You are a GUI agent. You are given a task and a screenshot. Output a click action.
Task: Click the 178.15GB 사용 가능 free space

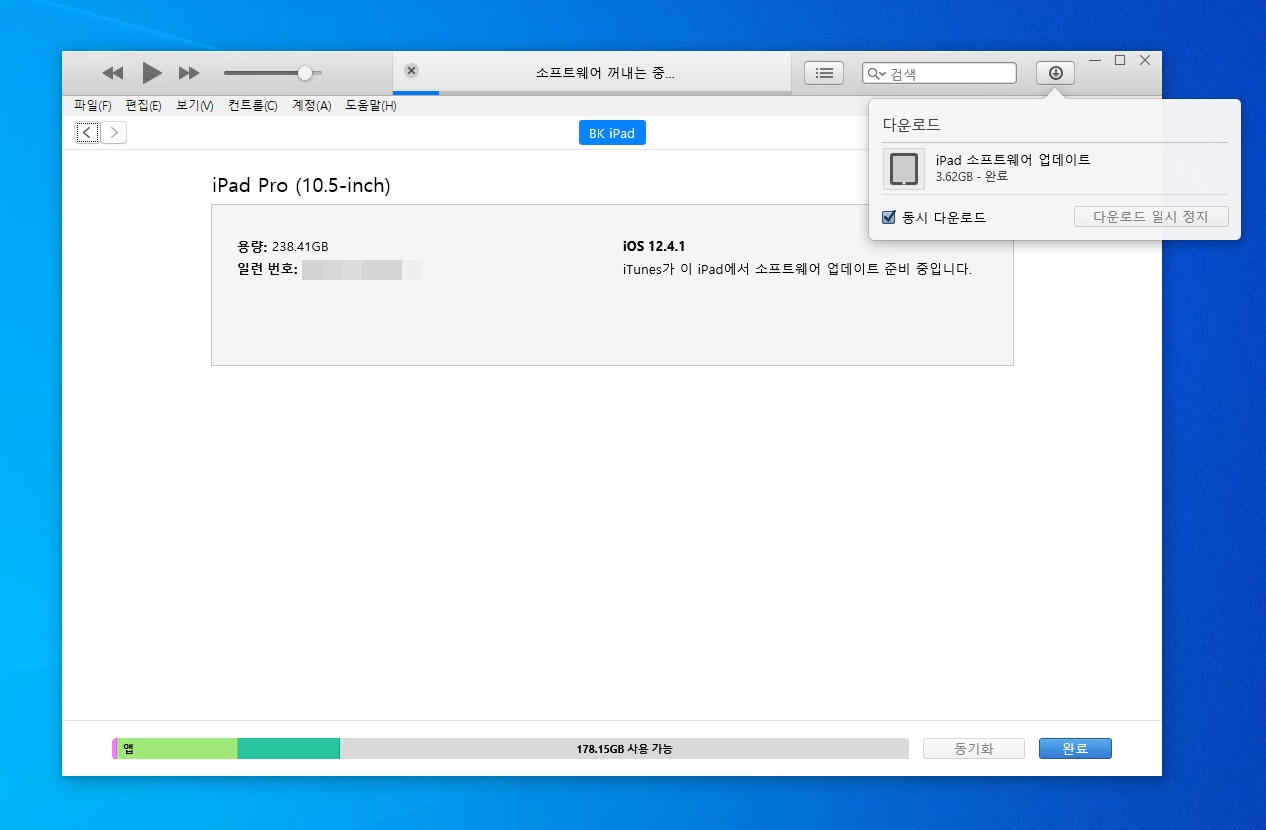[x=624, y=748]
